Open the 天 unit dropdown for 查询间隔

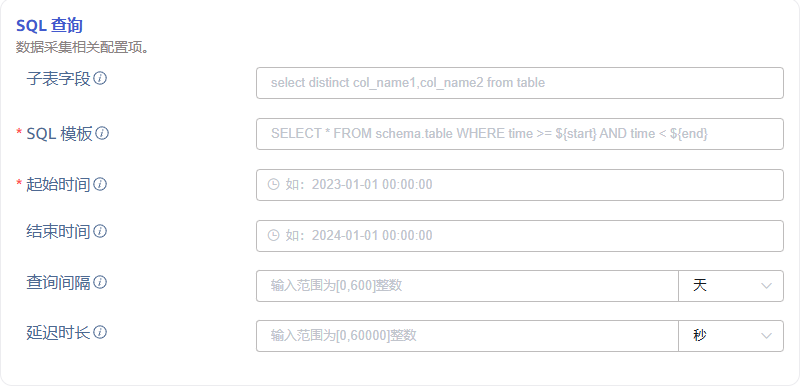tap(731, 286)
